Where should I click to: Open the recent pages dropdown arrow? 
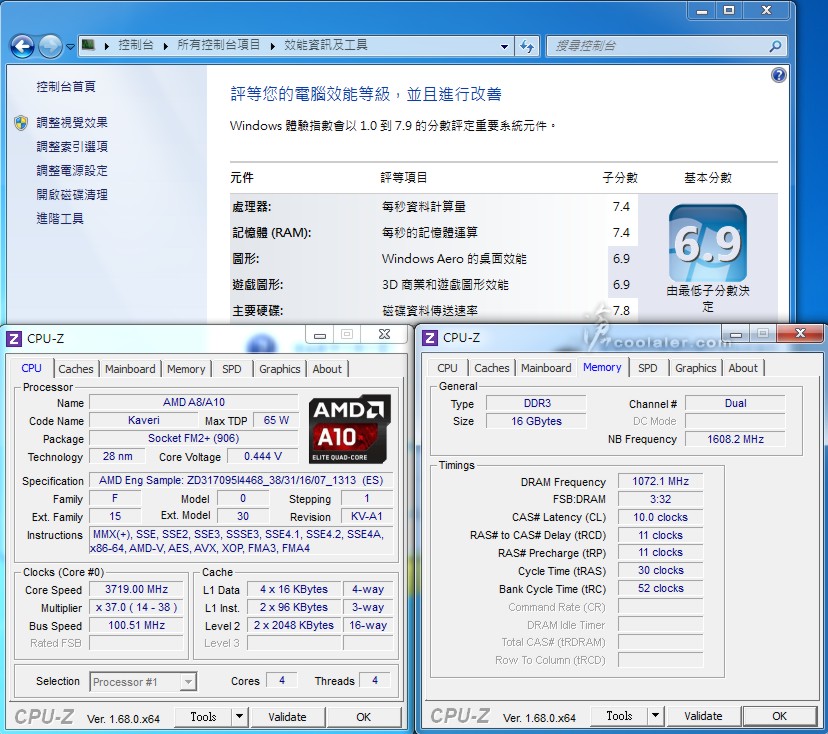(70, 47)
